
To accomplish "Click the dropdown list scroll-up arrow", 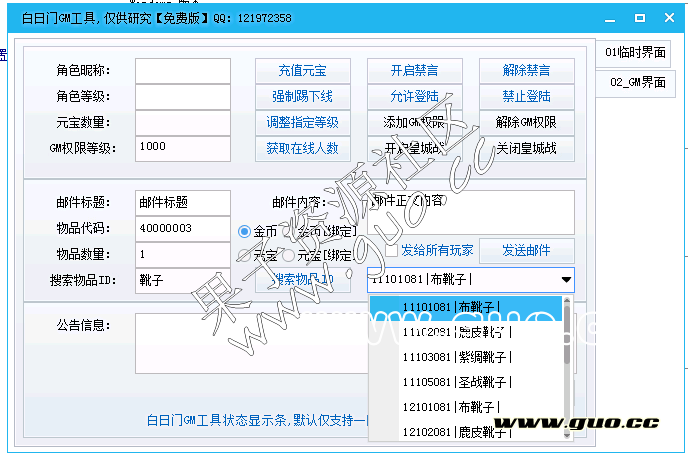I will 566,300.
